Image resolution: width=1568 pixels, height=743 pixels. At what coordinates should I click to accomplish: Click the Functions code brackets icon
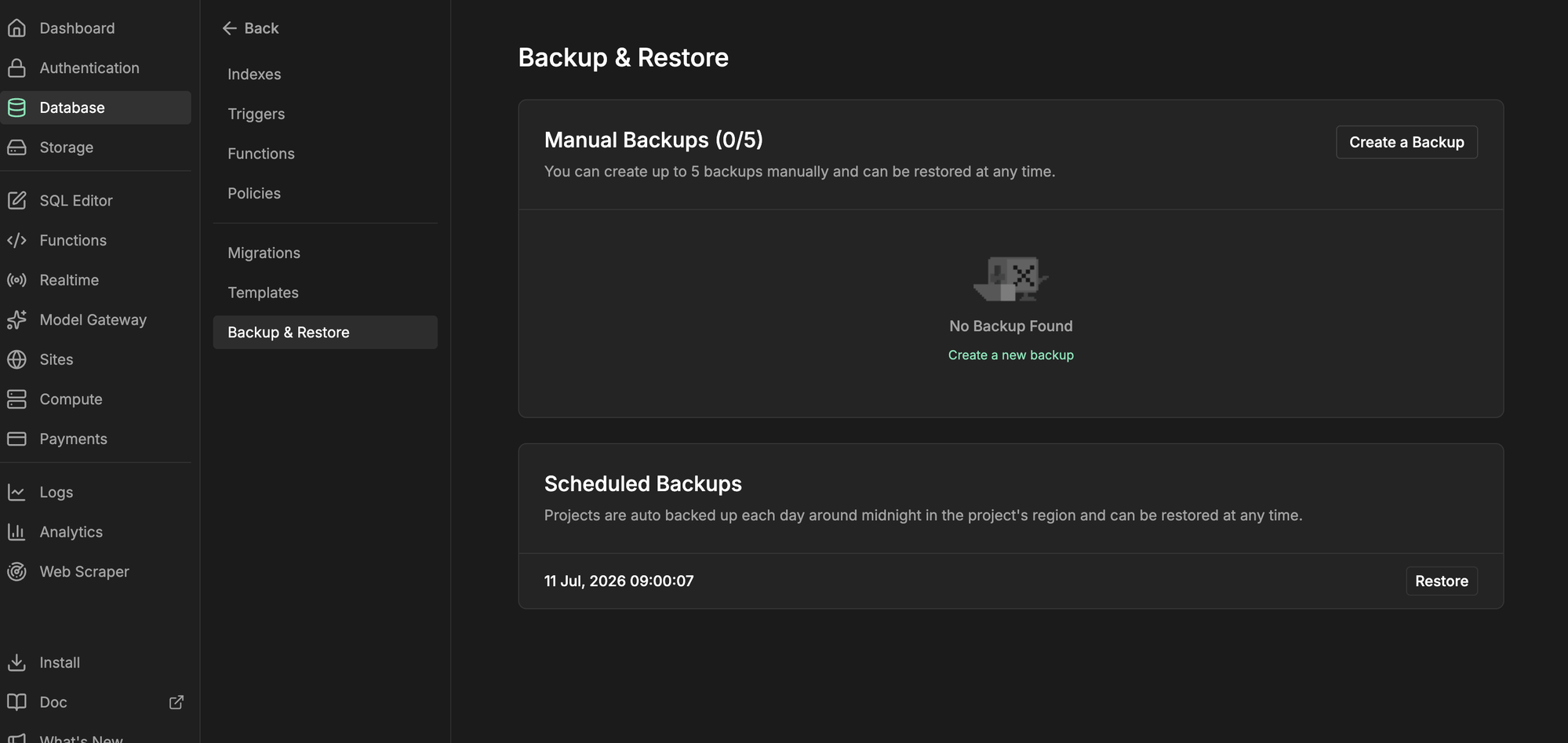click(16, 240)
